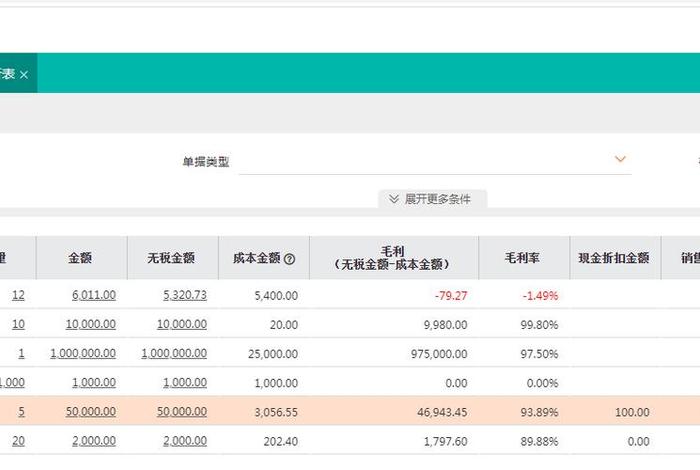This screenshot has height=470, width=700.
Task: Select the profit value 975,000.00
Action: click(x=439, y=354)
